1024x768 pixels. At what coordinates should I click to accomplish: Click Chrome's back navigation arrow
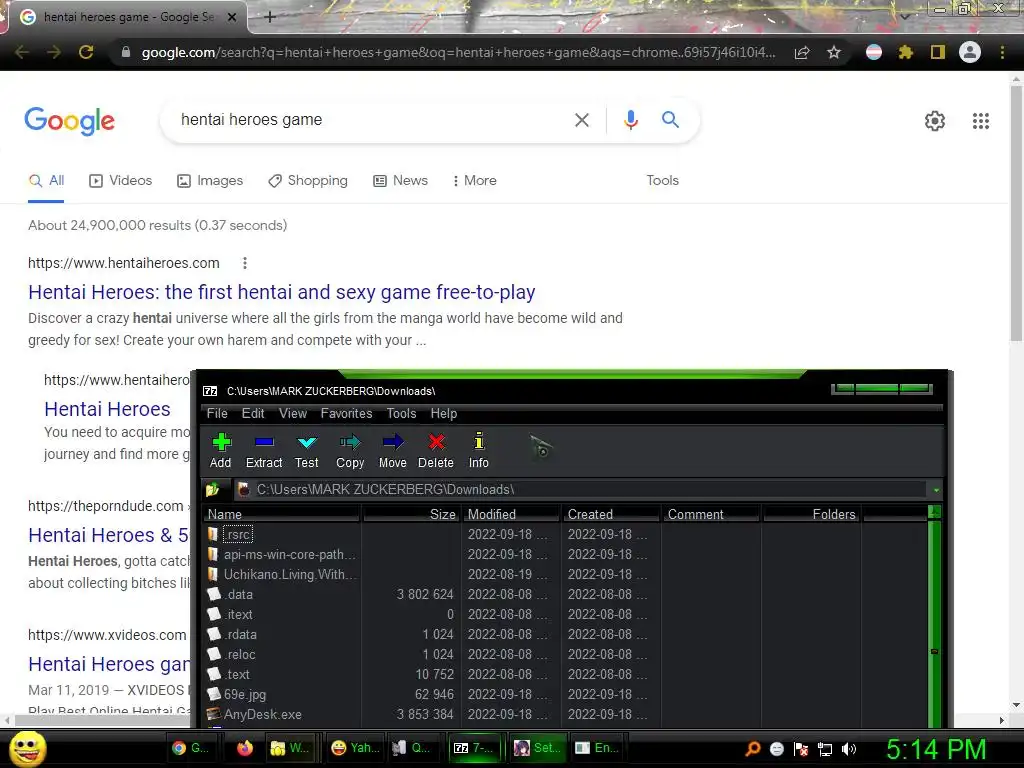tap(22, 52)
